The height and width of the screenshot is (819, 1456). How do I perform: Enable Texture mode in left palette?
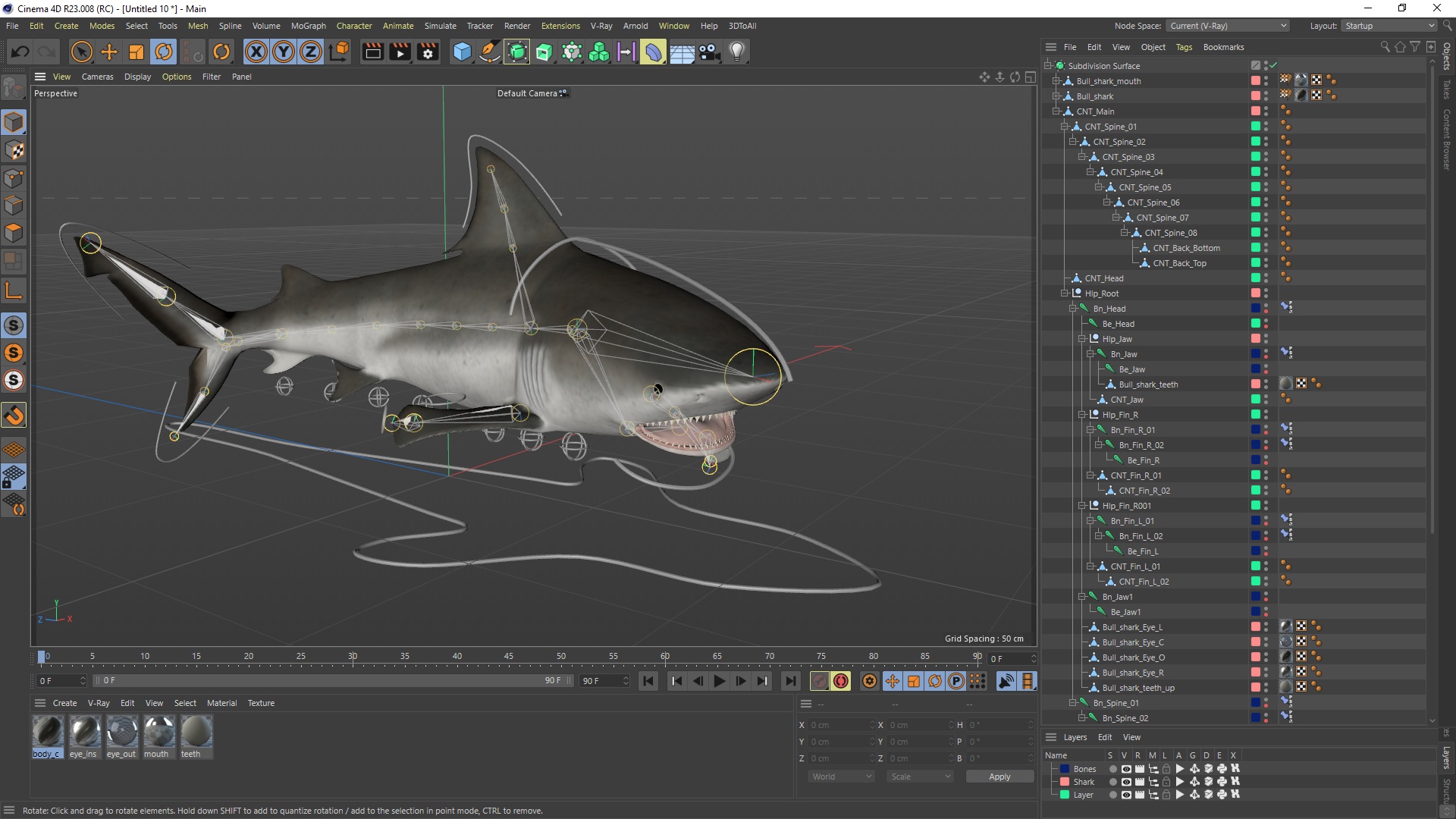point(14,150)
